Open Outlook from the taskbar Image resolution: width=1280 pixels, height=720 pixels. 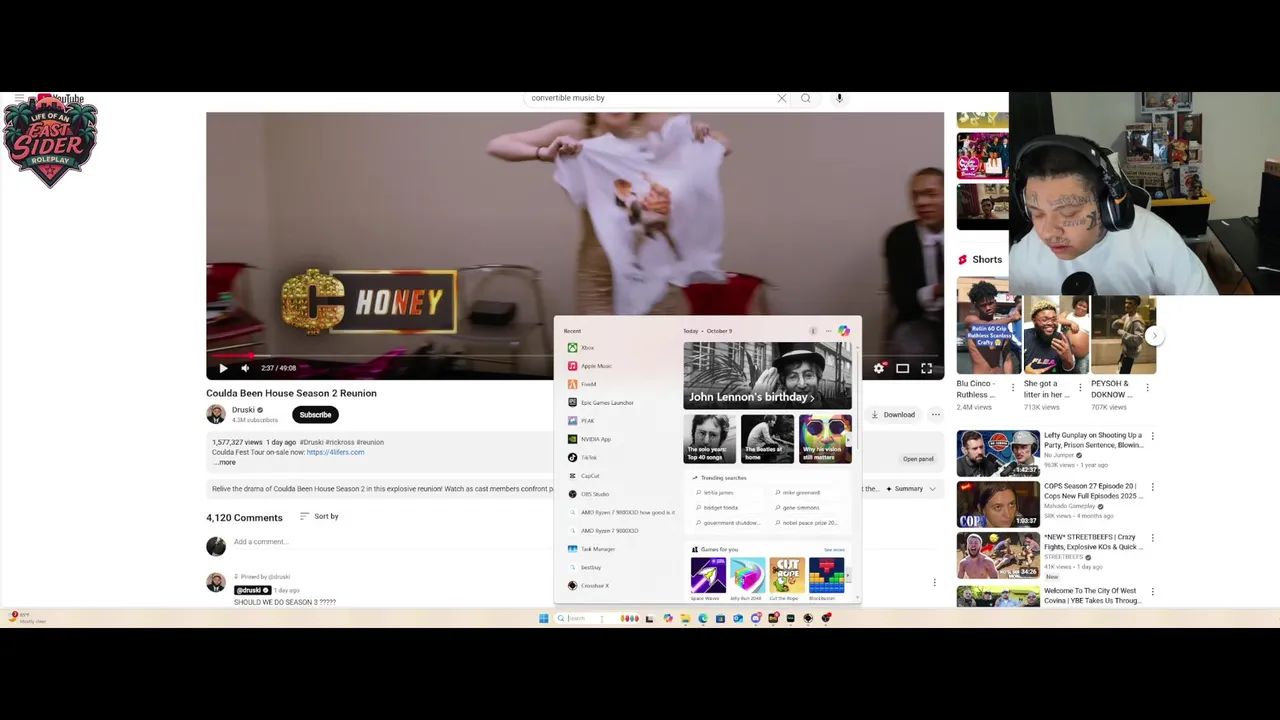738,619
